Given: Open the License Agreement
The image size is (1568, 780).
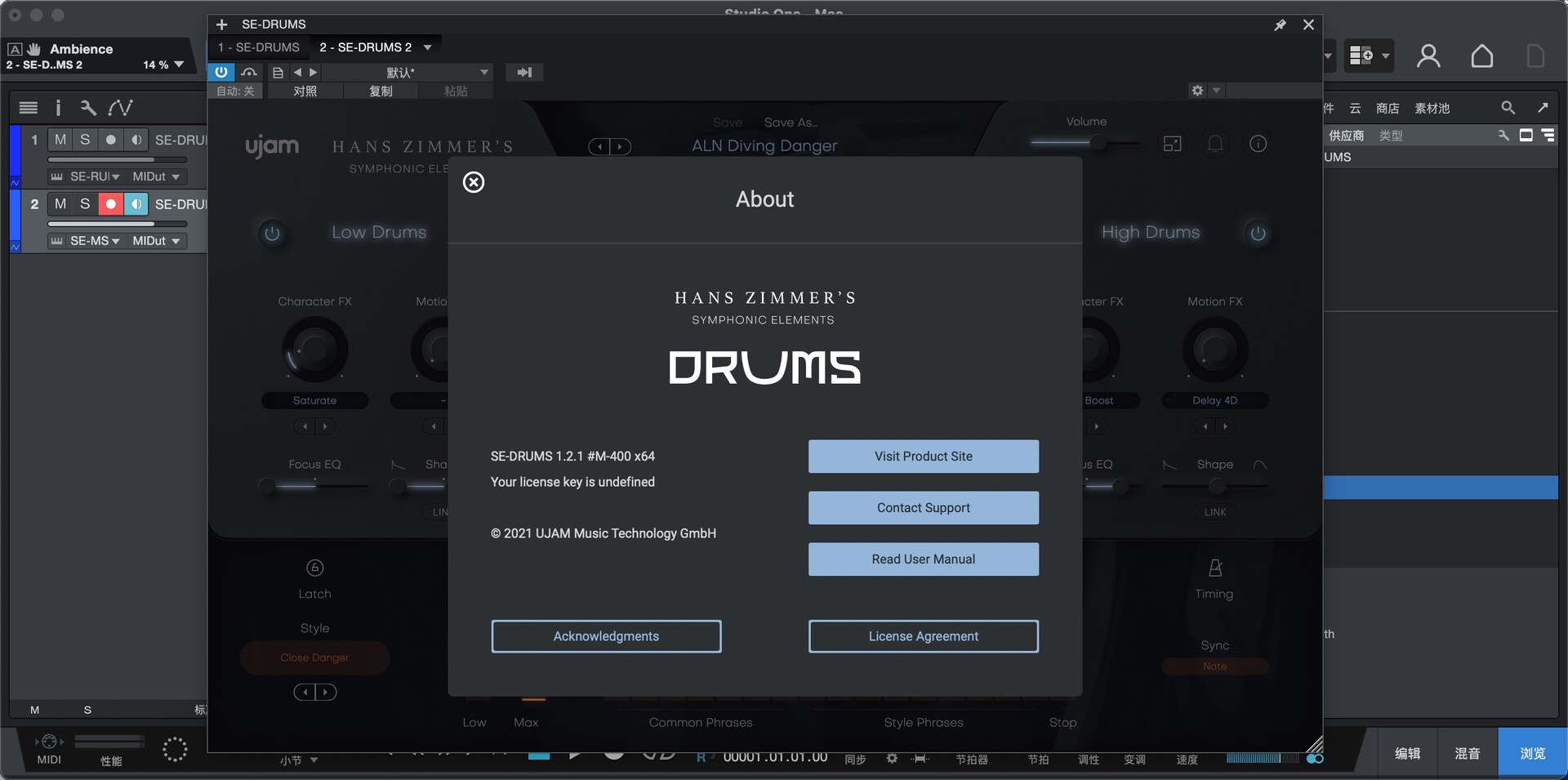Looking at the screenshot, I should (924, 636).
